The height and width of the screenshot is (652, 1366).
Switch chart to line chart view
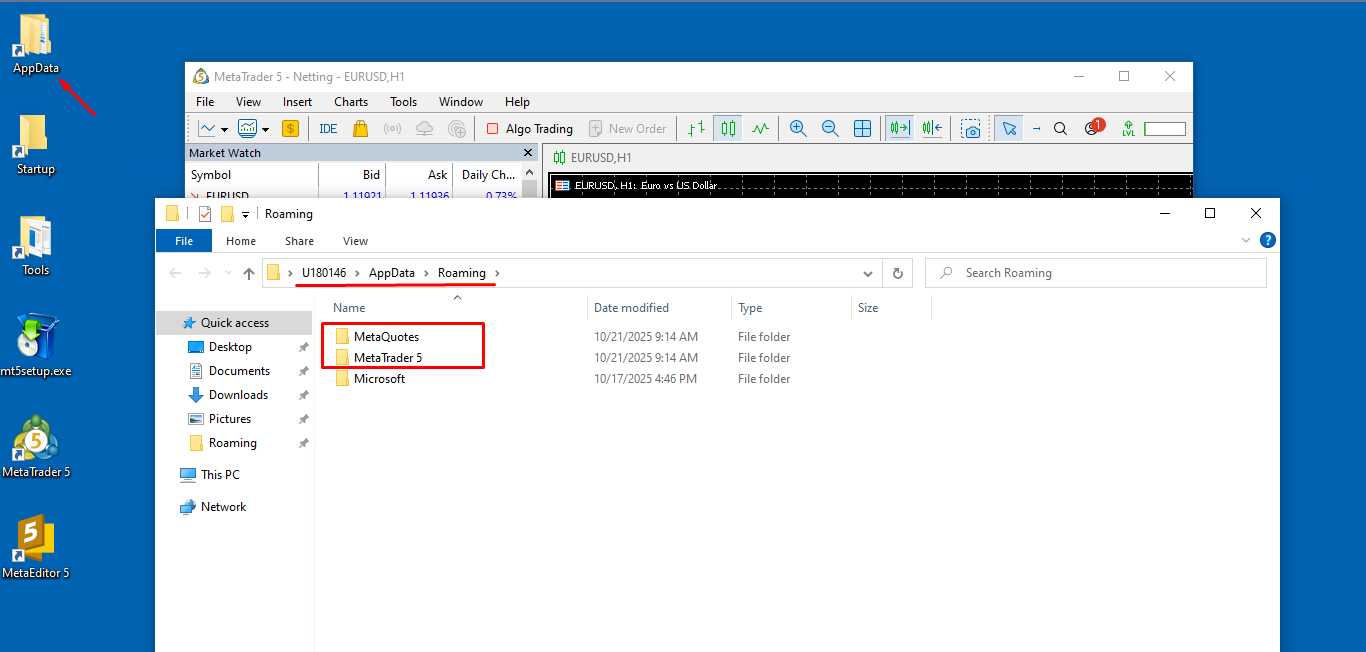coord(761,128)
